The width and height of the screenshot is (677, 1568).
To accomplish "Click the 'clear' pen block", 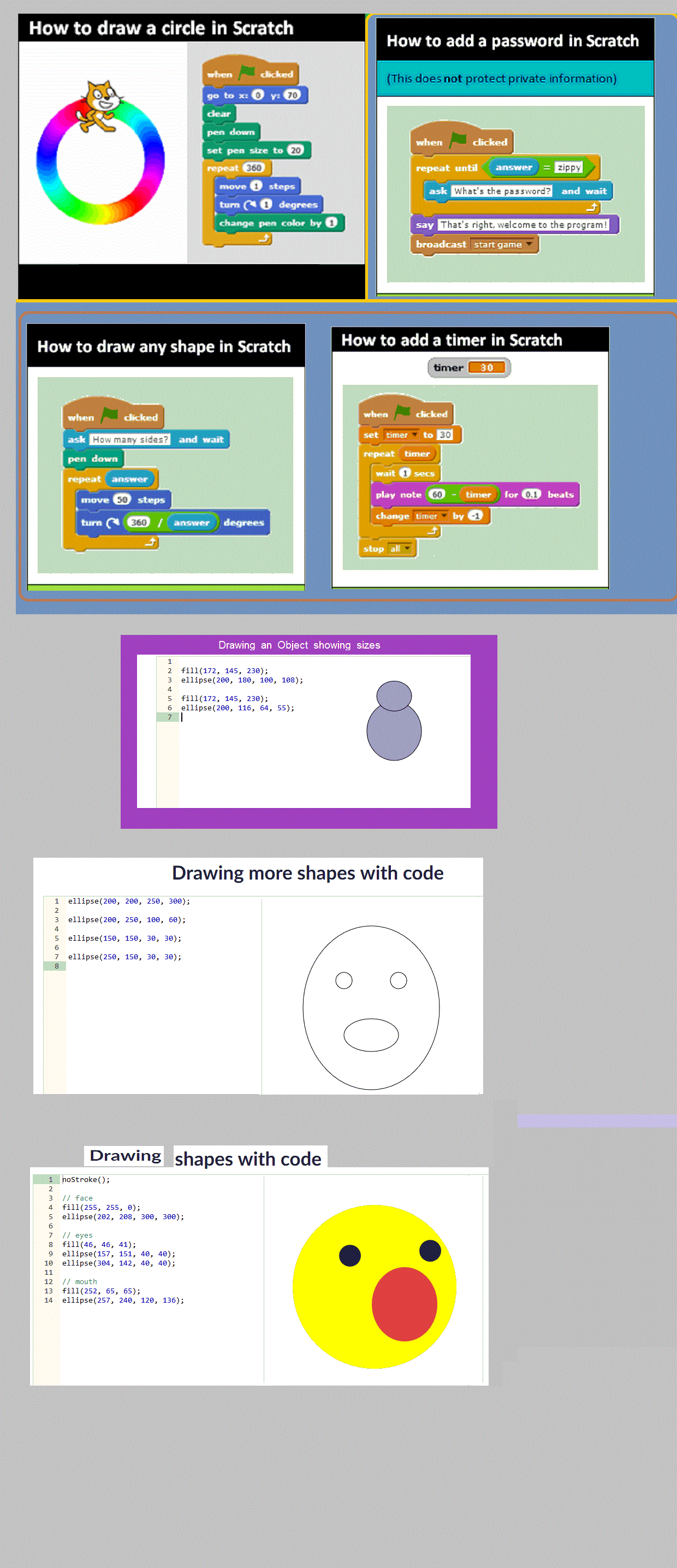I will click(x=219, y=113).
